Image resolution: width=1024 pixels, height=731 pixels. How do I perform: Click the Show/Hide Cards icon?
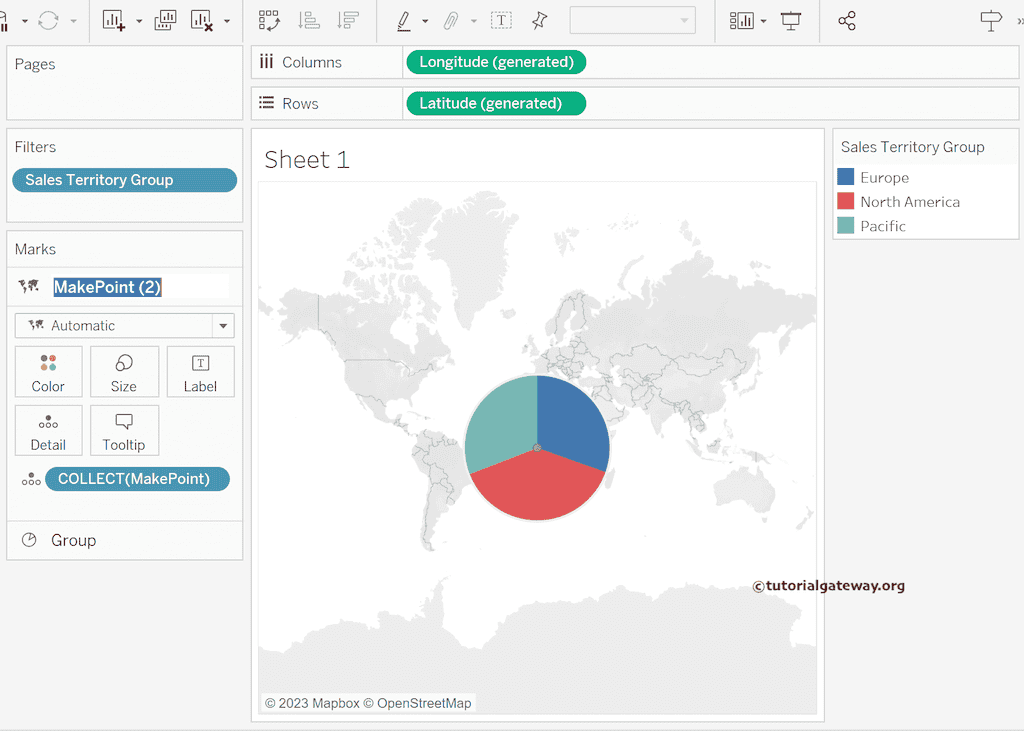click(741, 21)
